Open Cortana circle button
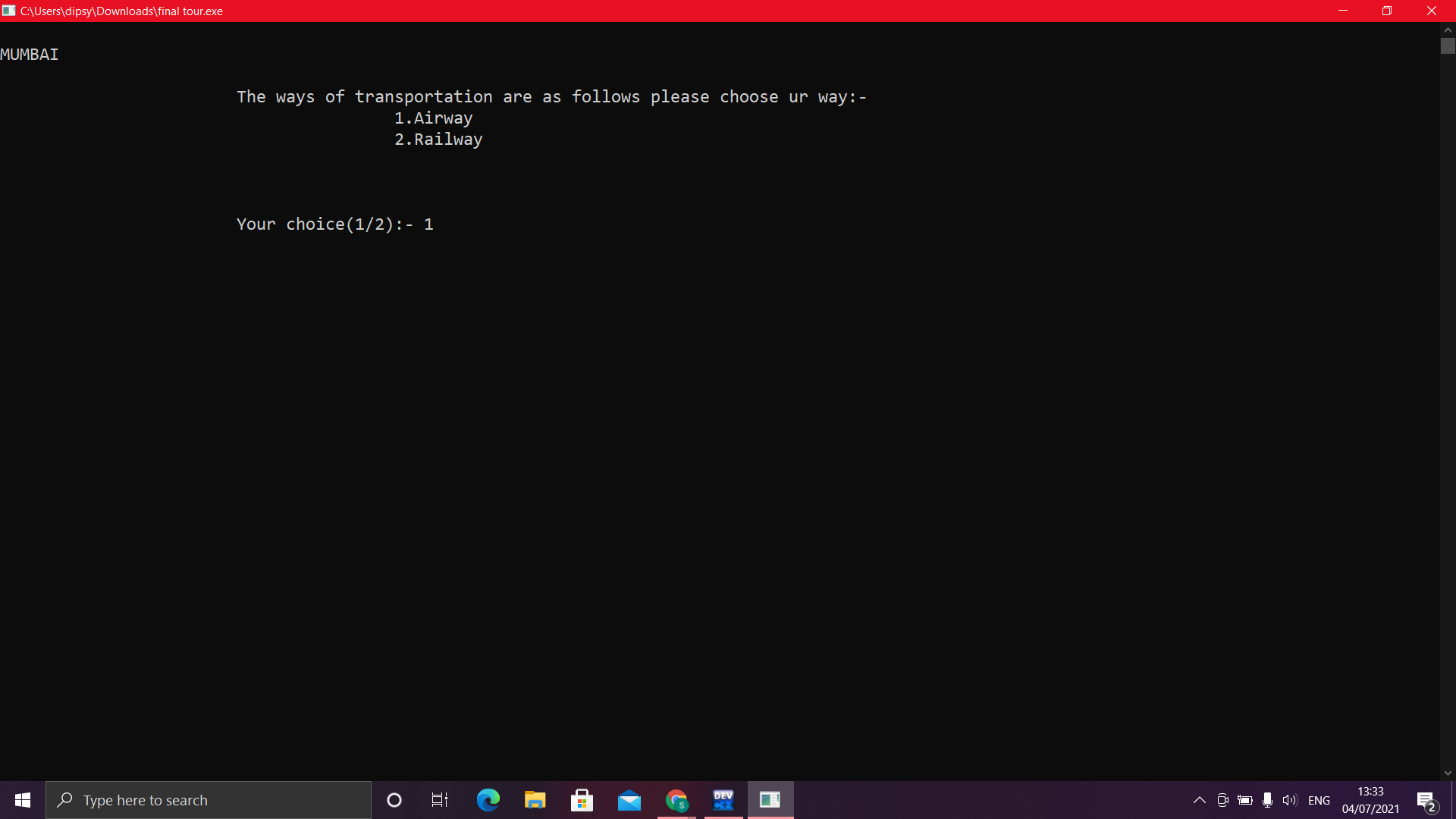This screenshot has height=819, width=1456. 394,800
